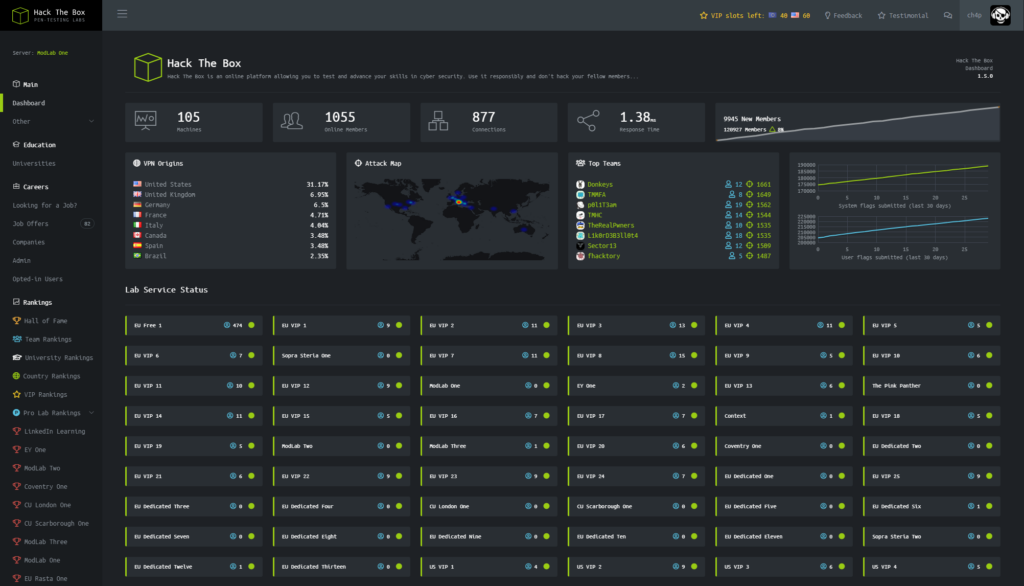
Task: Click the Pro Lab Rankings circle icon
Action: (x=16, y=413)
